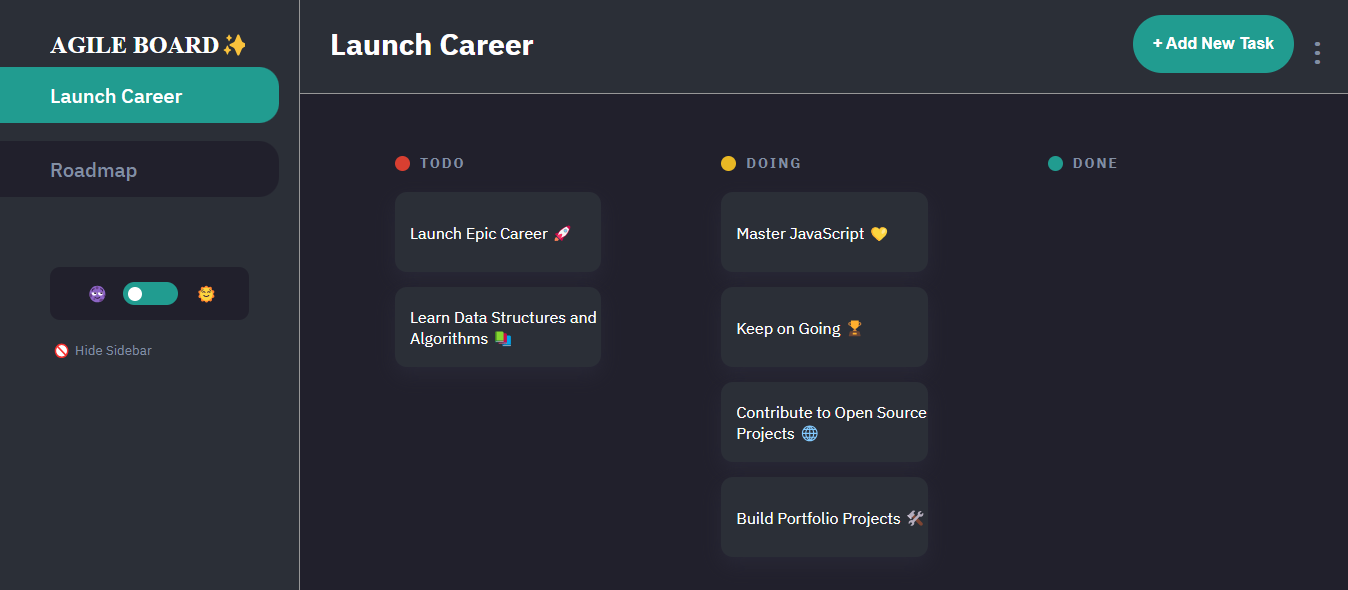This screenshot has width=1348, height=590.
Task: Open the three-dot board options menu
Action: pos(1317,53)
